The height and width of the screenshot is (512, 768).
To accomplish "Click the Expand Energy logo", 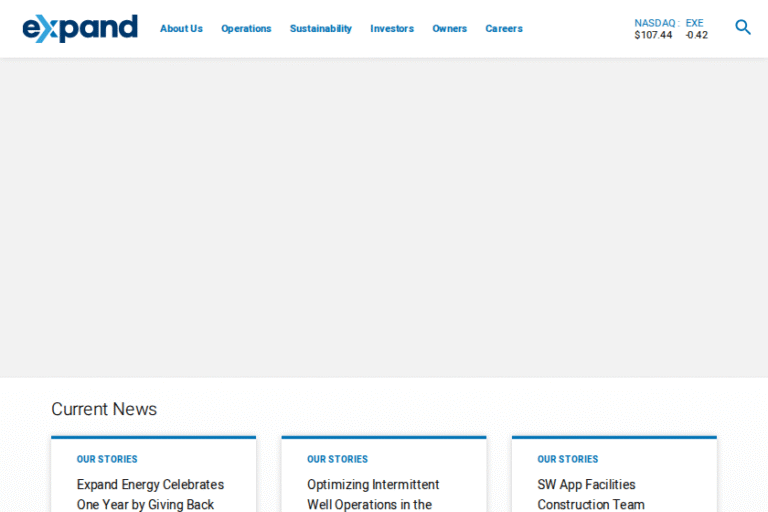I will pyautogui.click(x=80, y=28).
